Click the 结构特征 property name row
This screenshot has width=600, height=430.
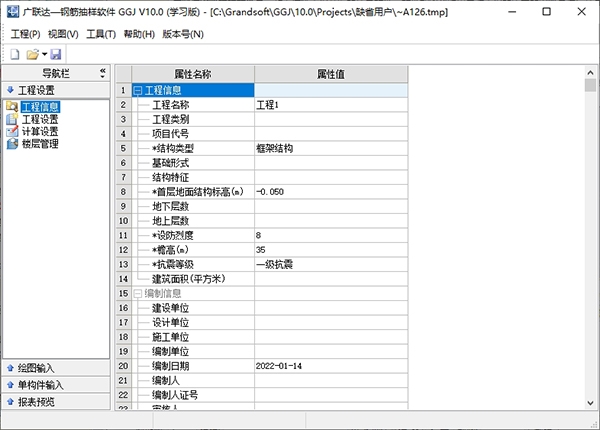[x=193, y=178]
